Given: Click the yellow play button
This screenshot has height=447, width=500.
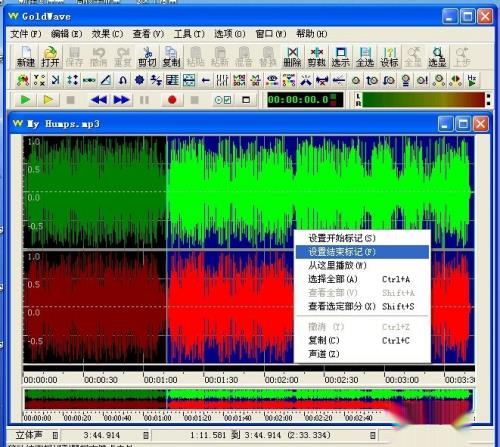Looking at the screenshot, I should coord(48,99).
